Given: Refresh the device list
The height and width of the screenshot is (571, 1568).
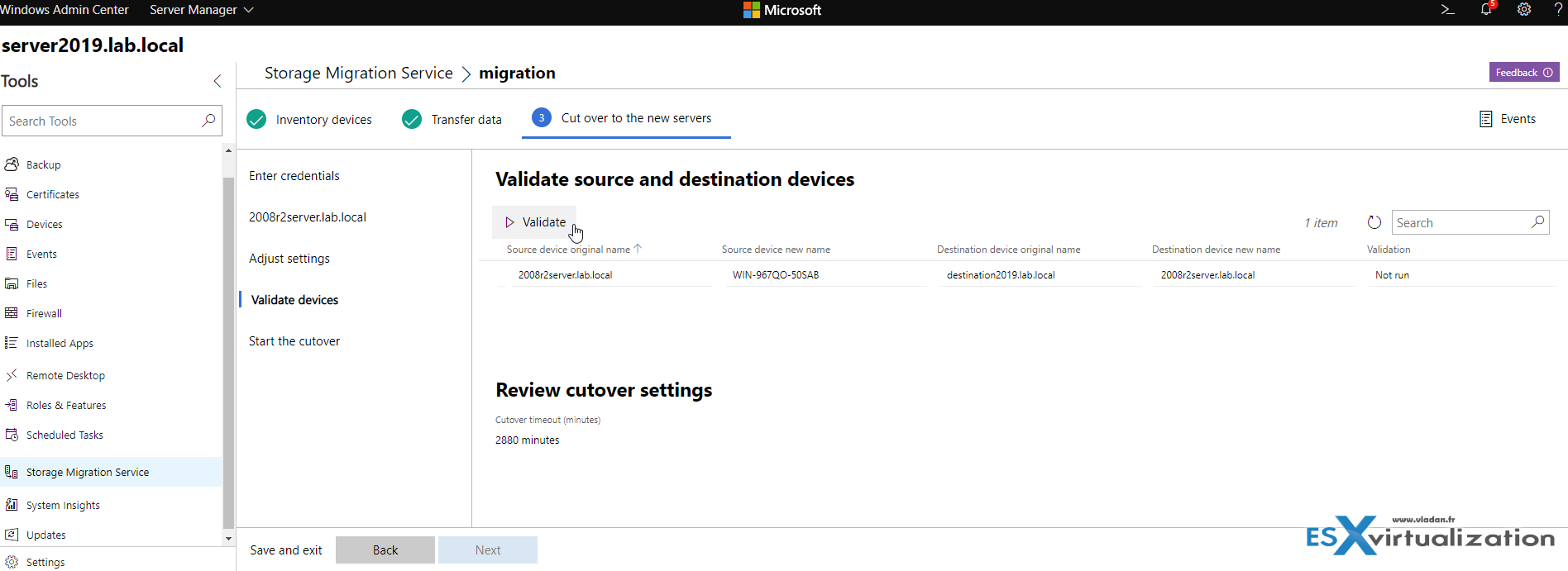Looking at the screenshot, I should pos(1374,222).
